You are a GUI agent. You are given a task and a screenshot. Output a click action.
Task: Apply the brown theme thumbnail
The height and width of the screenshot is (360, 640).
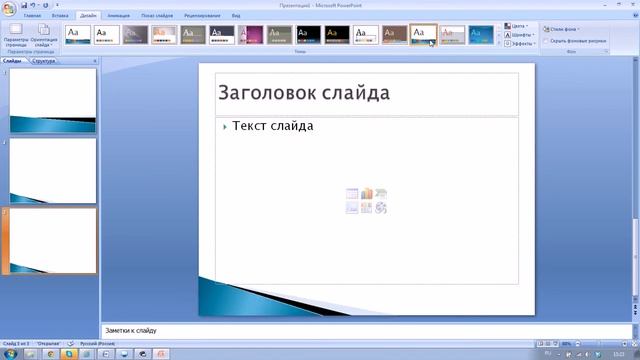pyautogui.click(x=395, y=35)
